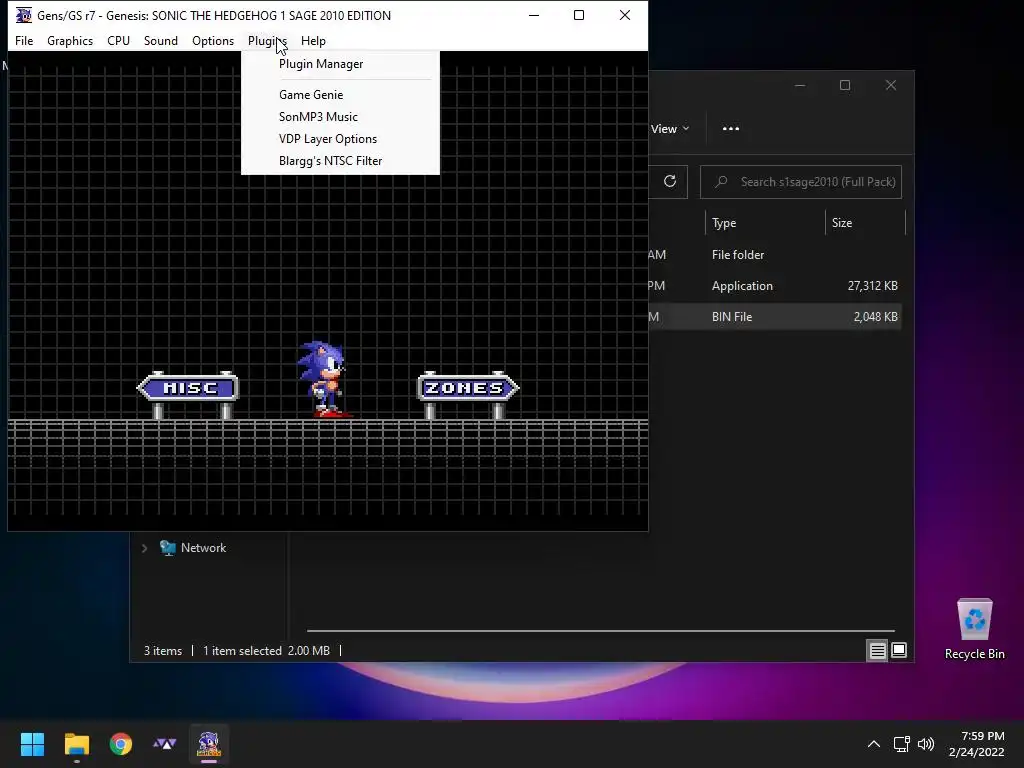Open the Sound menu
The height and width of the screenshot is (768, 1024).
point(161,40)
